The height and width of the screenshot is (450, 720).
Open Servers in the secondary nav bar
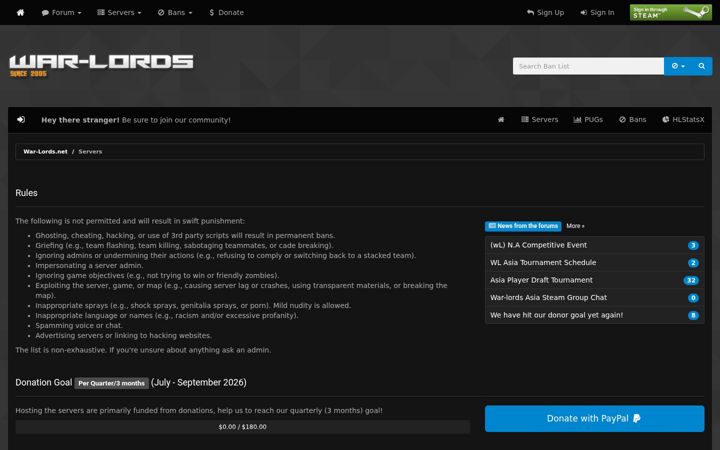pyautogui.click(x=540, y=119)
